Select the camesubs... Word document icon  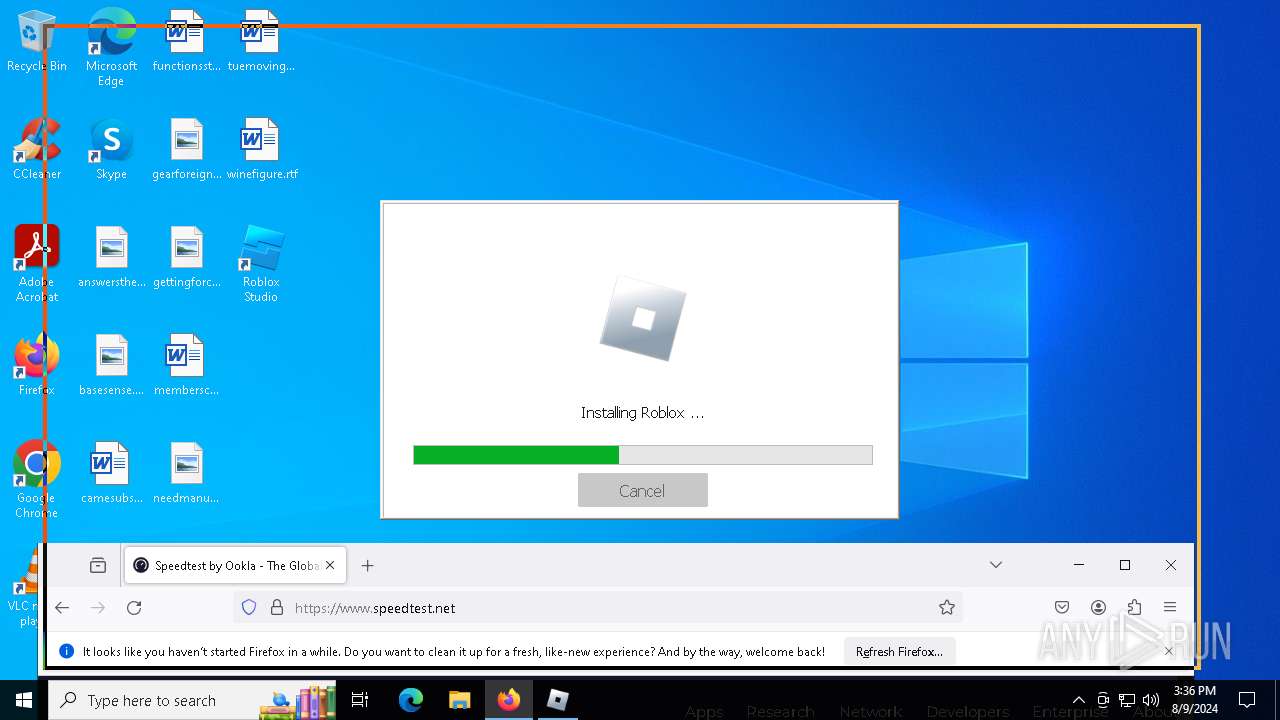click(111, 473)
